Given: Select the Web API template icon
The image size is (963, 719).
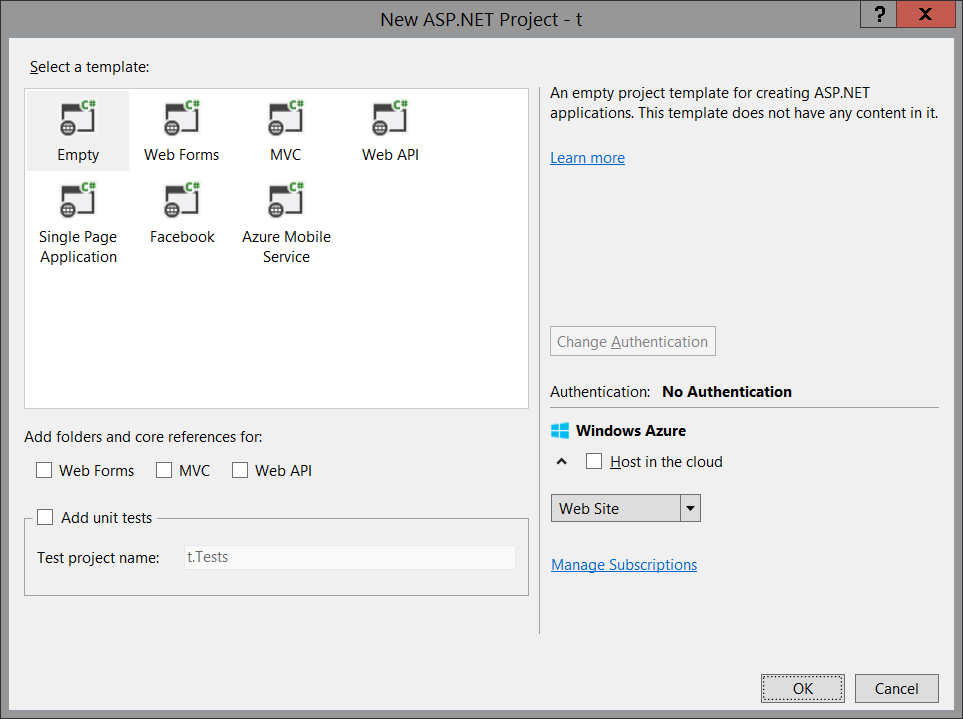Looking at the screenshot, I should pyautogui.click(x=389, y=120).
